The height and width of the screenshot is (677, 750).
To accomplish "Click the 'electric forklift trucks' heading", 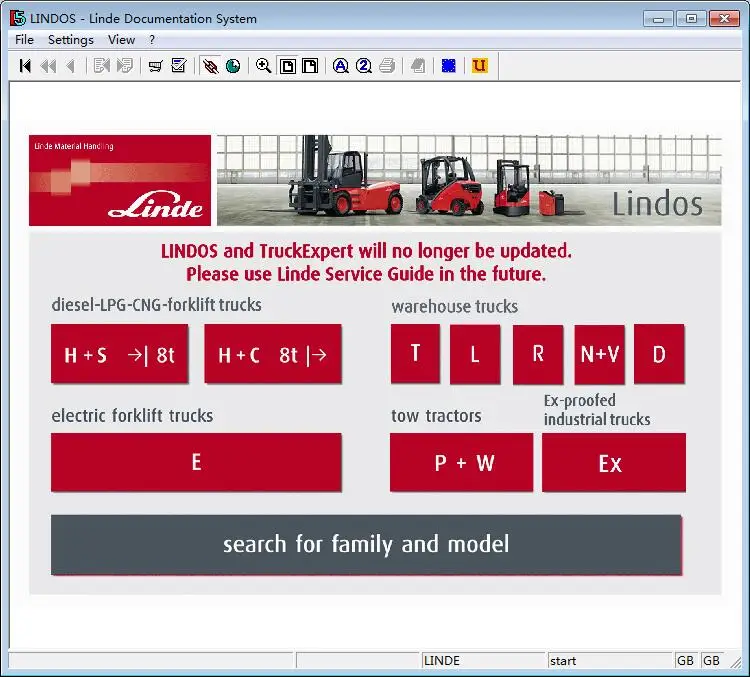I will click(132, 415).
